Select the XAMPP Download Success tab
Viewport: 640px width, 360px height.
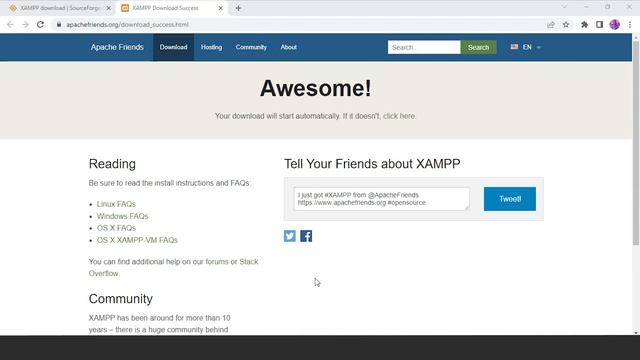pyautogui.click(x=171, y=8)
